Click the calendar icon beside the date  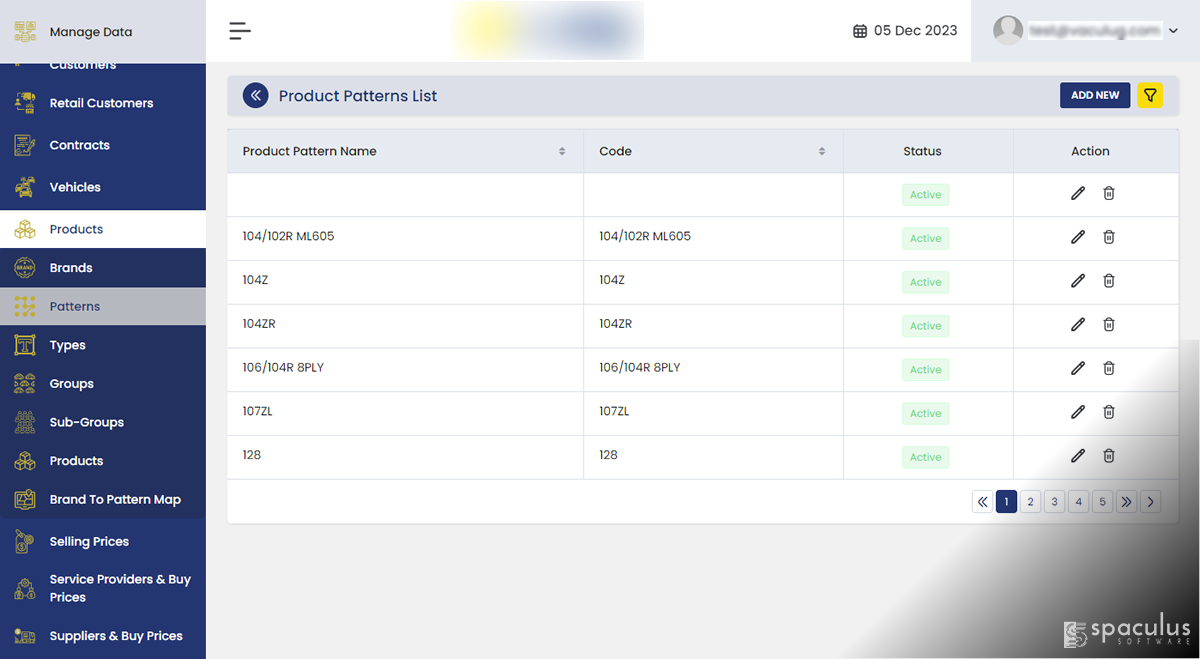pos(860,31)
